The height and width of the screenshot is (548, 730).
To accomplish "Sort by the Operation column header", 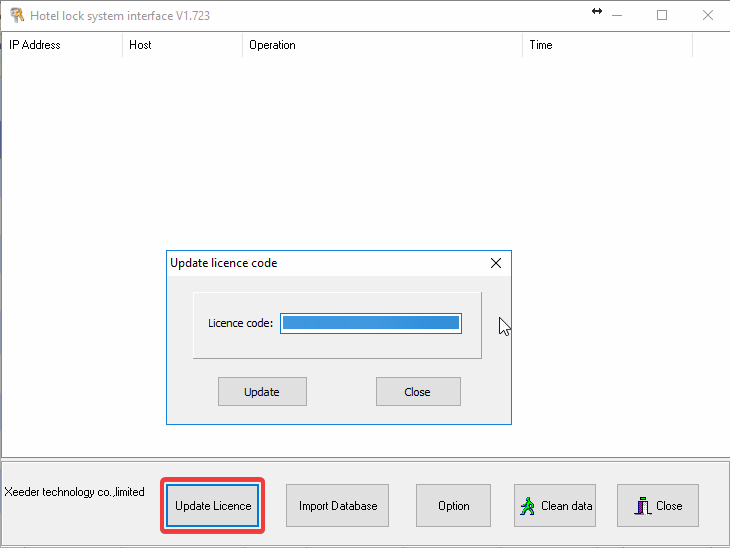I will tap(383, 45).
